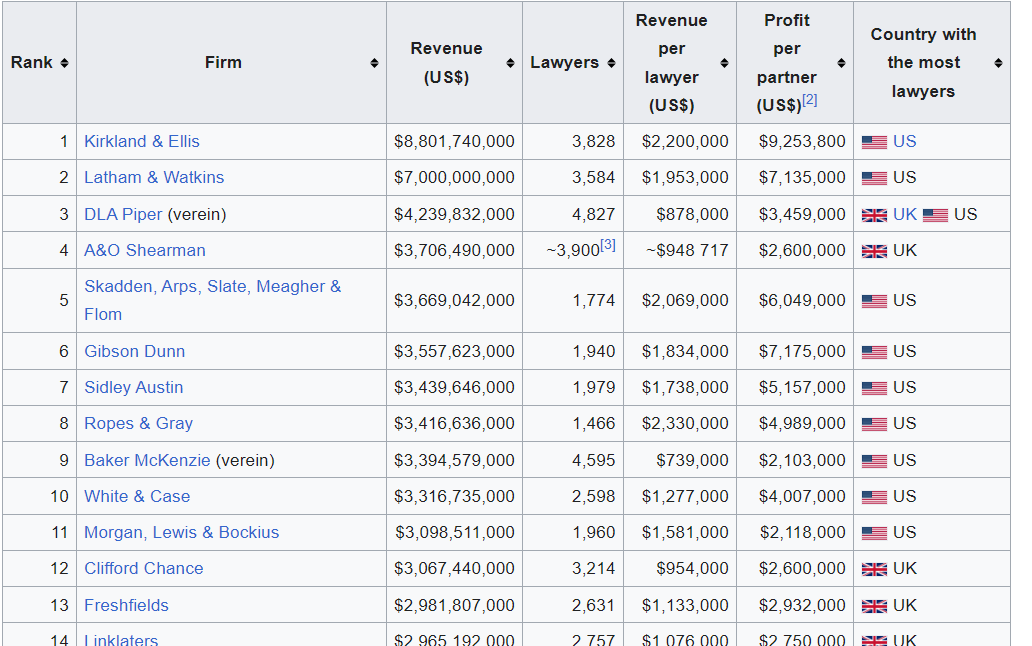Click US flag in Baker McKenzie row
The image size is (1032, 646).
tap(874, 461)
